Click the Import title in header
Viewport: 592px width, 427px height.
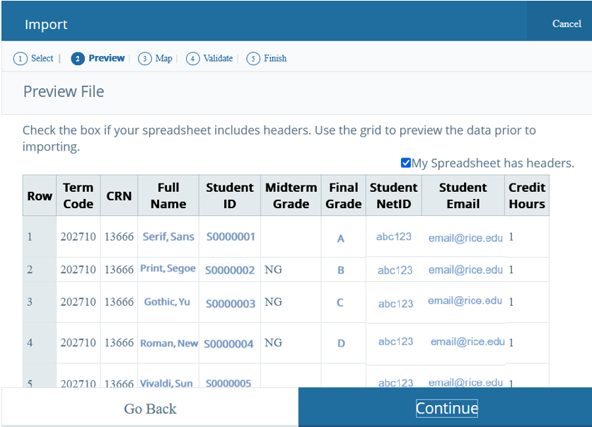pyautogui.click(x=46, y=25)
